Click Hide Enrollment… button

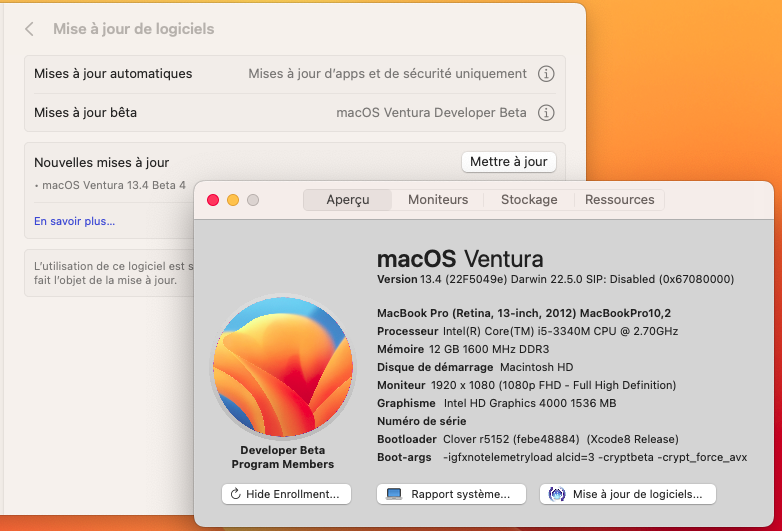click(x=286, y=494)
